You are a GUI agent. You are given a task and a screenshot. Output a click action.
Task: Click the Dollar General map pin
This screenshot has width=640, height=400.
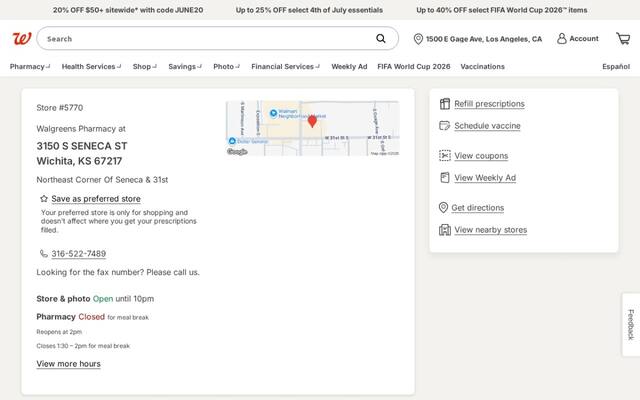click(232, 141)
